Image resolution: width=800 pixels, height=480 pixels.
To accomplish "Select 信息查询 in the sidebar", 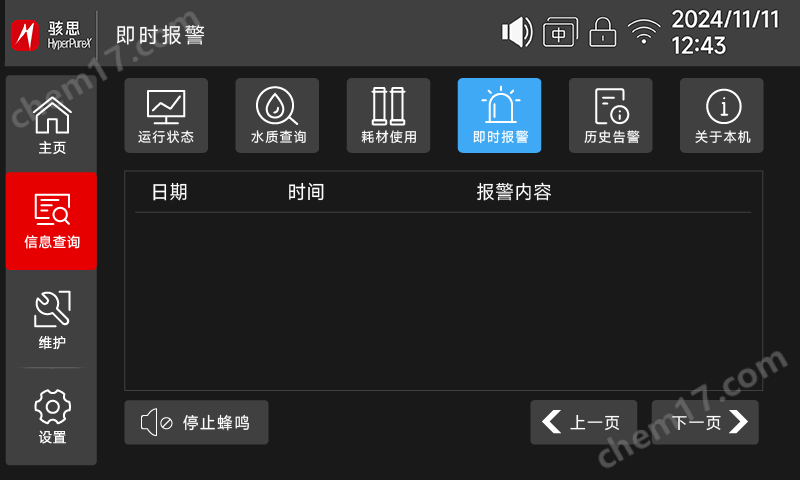I will (52, 221).
